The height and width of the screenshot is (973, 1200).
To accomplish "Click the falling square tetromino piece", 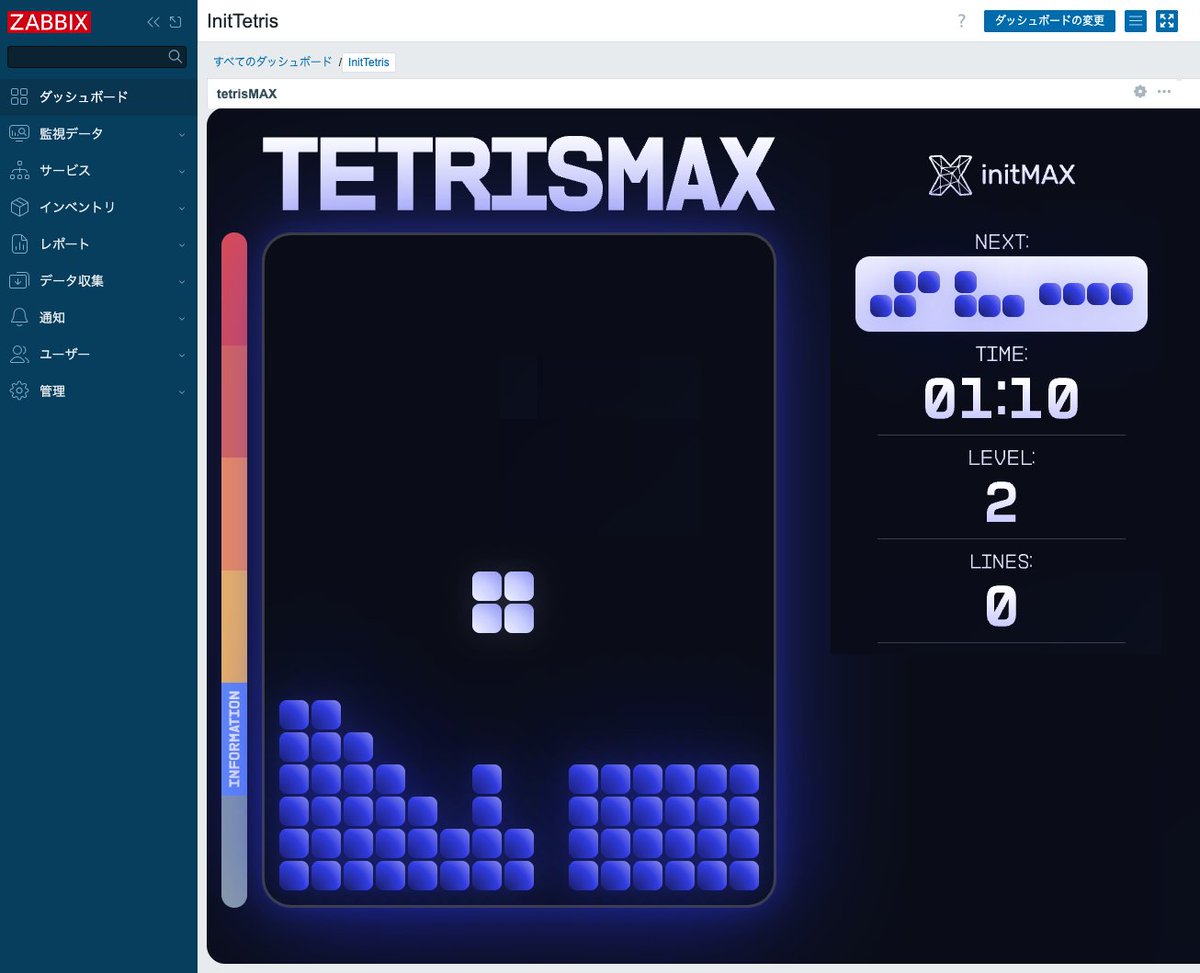I will (x=503, y=602).
